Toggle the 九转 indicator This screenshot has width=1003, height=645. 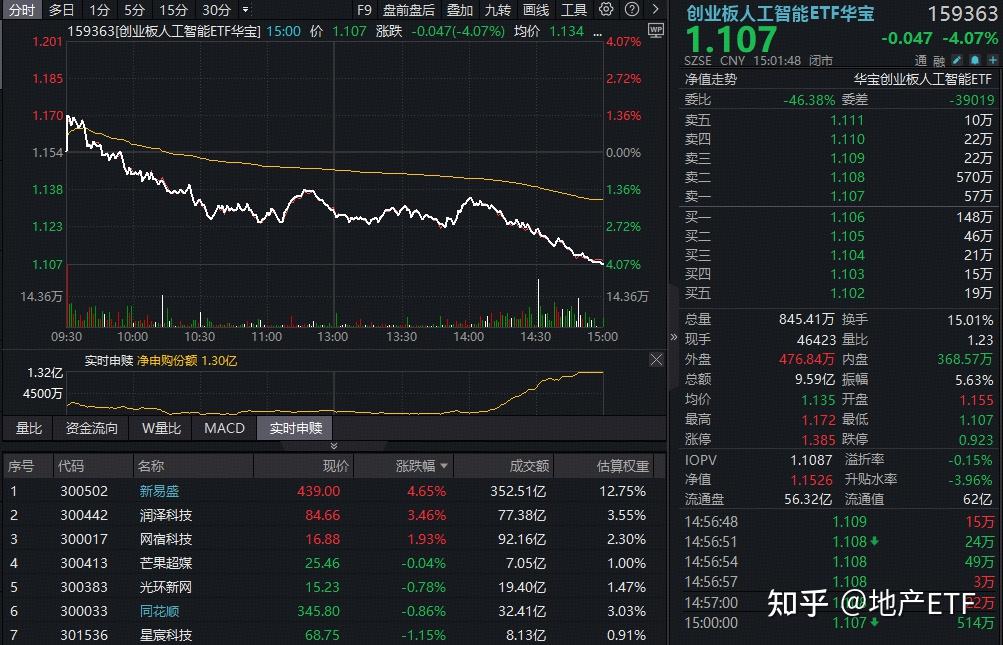point(498,10)
